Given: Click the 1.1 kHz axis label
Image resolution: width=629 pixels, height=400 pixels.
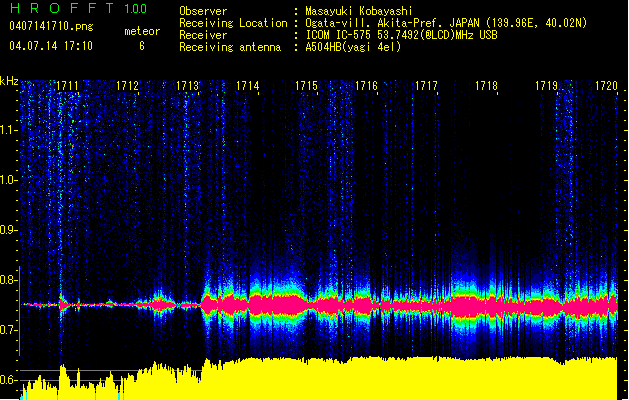Looking at the screenshot, I should (x=9, y=130).
